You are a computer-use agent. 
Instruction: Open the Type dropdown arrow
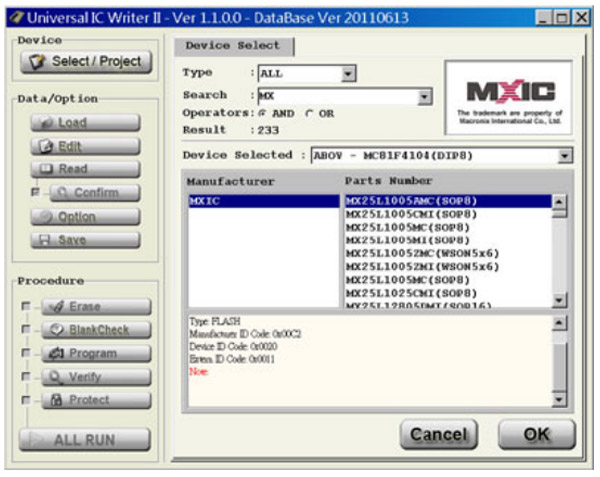348,73
